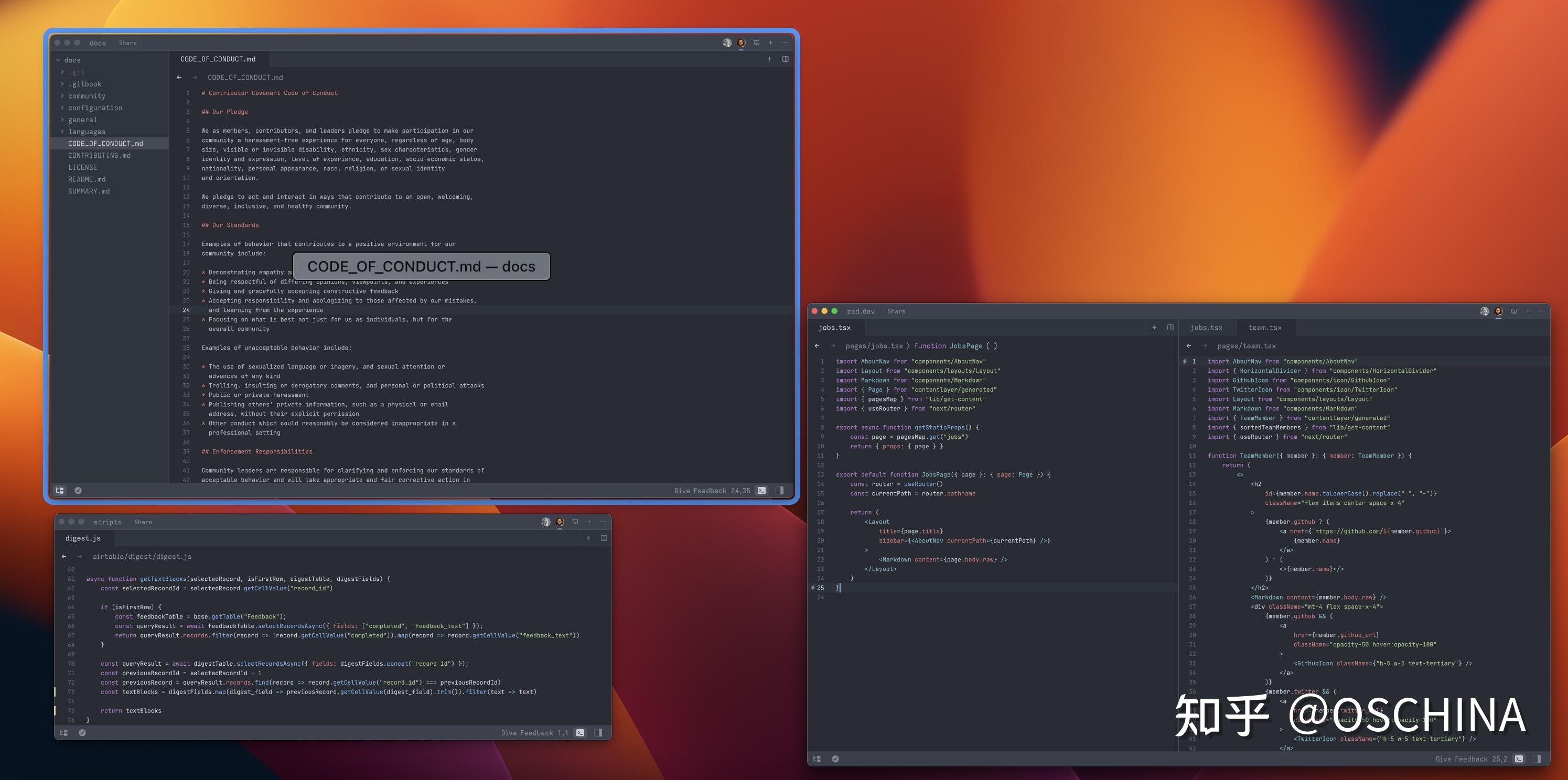The height and width of the screenshot is (780, 1568).
Task: Click split icon in left jobs.tsx pane
Action: click(x=1170, y=327)
